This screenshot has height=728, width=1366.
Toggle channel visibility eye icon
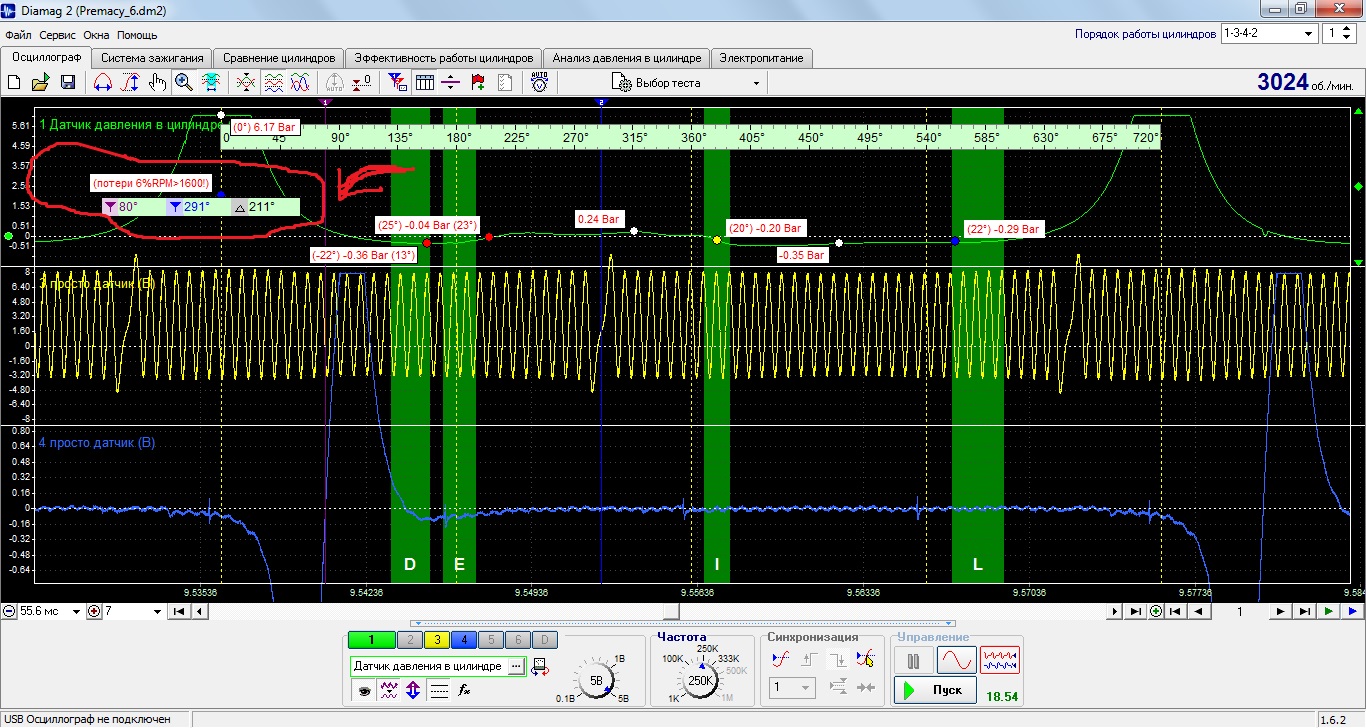(x=363, y=690)
